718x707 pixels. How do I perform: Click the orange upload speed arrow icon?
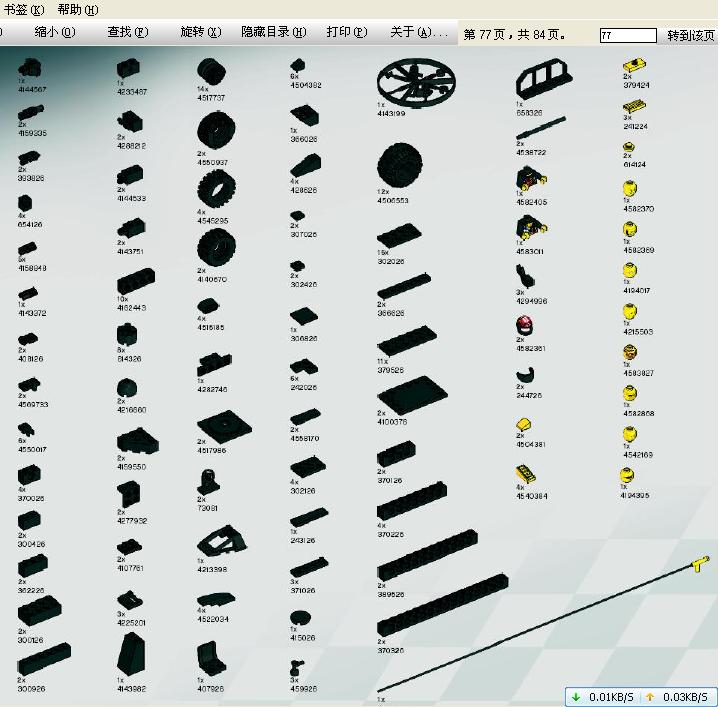649,697
